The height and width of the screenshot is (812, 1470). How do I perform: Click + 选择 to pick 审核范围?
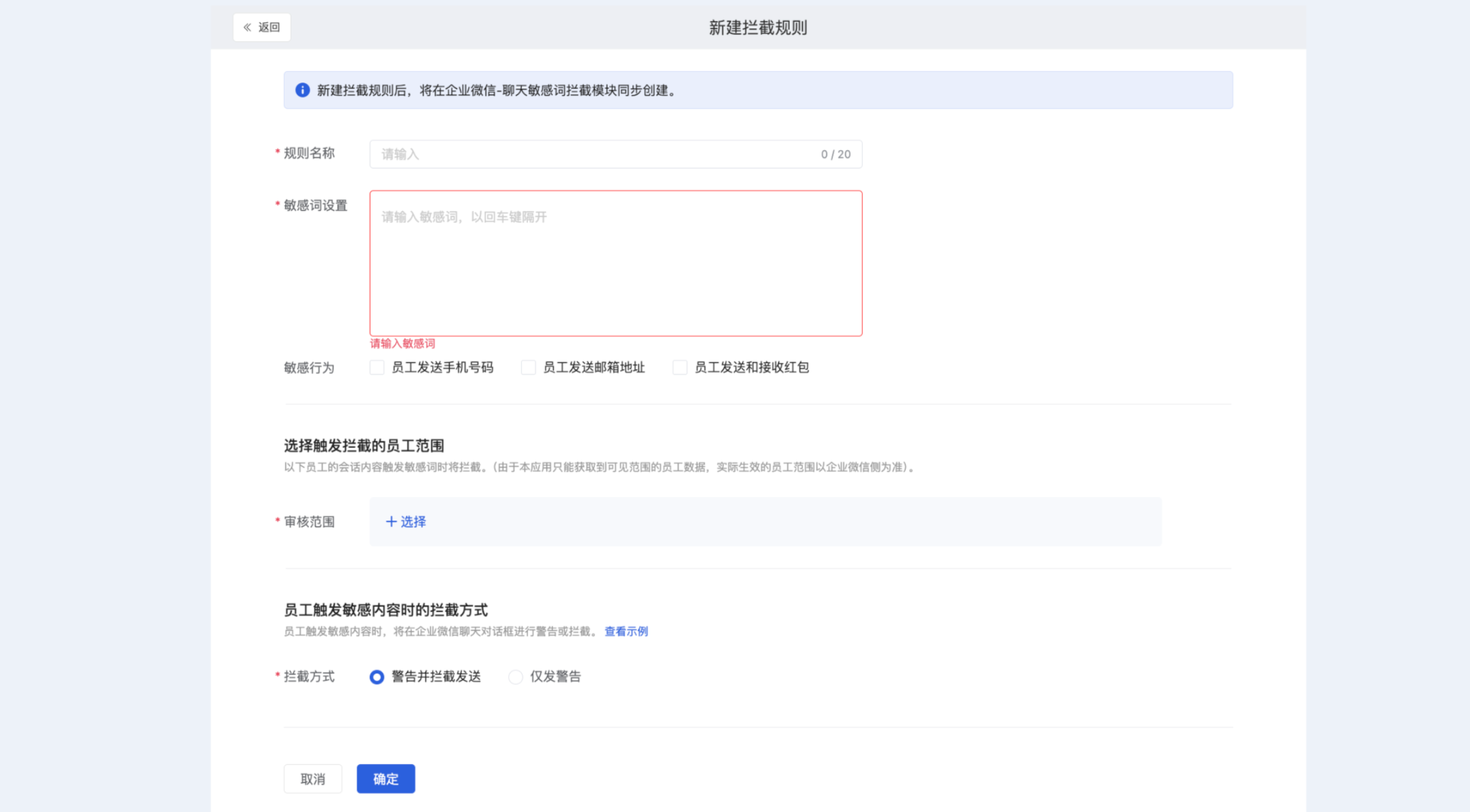point(406,521)
